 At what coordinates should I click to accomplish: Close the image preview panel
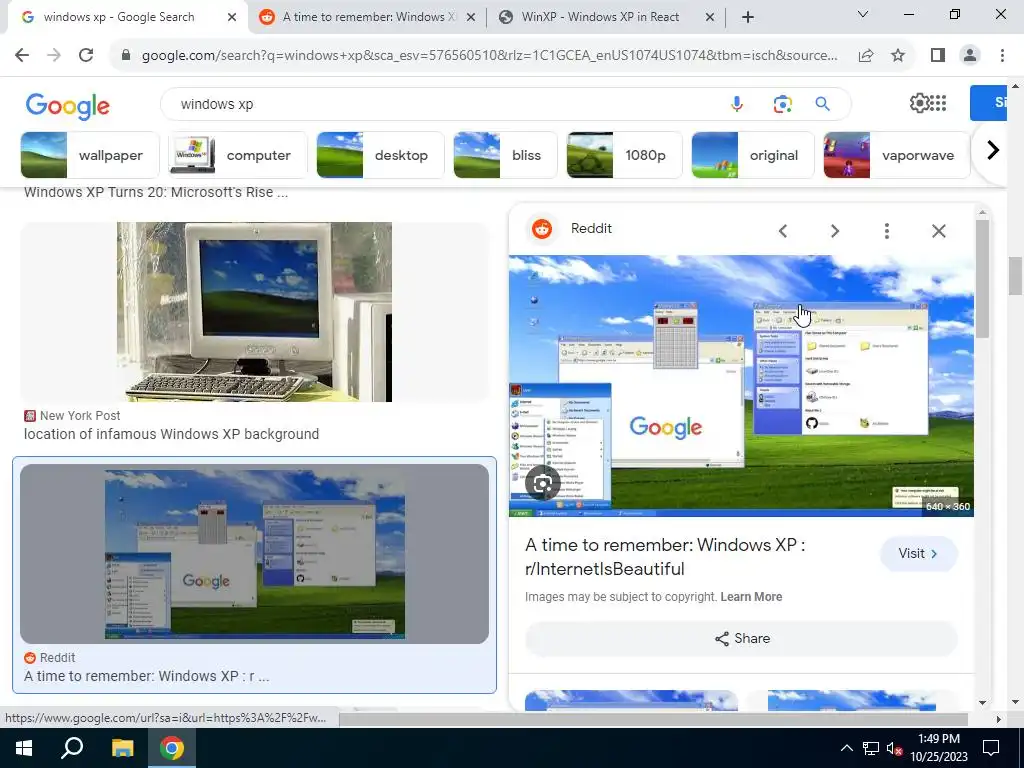(x=938, y=231)
